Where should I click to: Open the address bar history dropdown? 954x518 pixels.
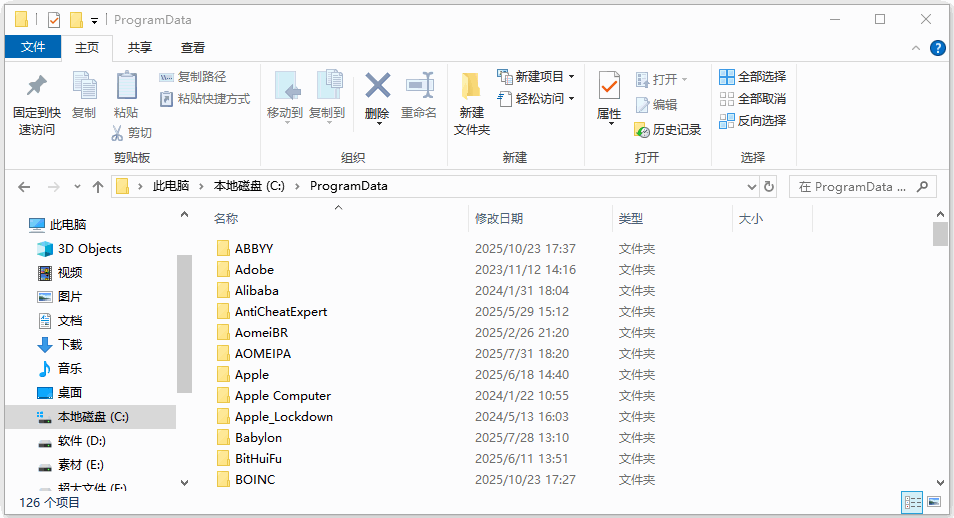coord(751,187)
